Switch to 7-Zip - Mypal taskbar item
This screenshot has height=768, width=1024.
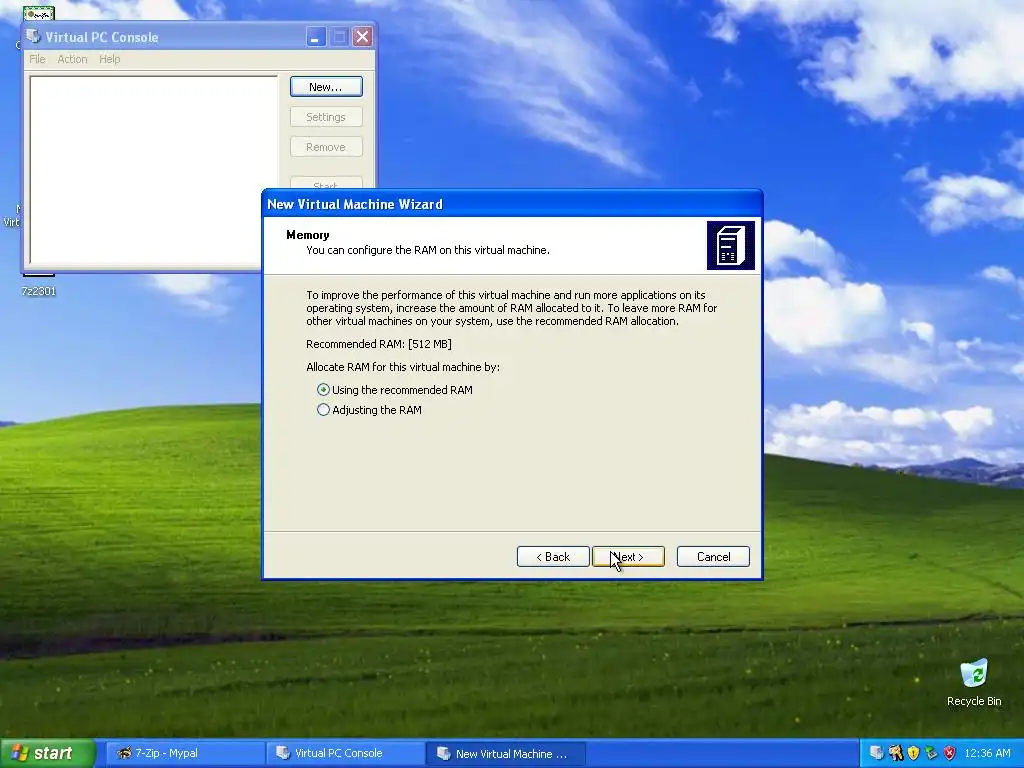coord(184,753)
